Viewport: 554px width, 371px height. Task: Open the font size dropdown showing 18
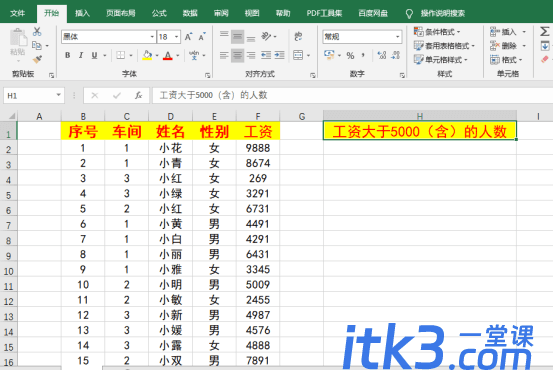click(176, 37)
